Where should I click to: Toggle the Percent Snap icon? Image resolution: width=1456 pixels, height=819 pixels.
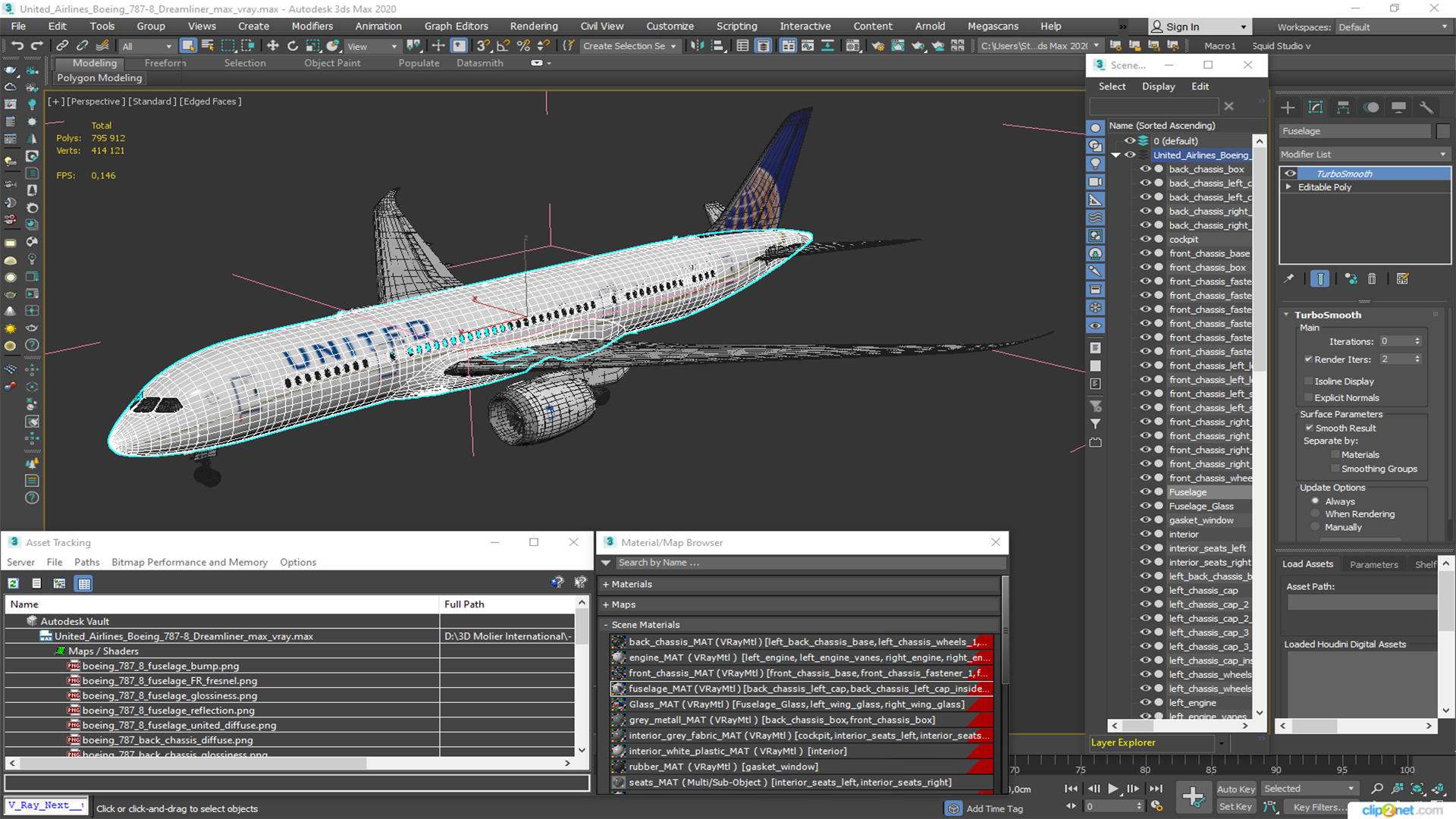tap(522, 45)
